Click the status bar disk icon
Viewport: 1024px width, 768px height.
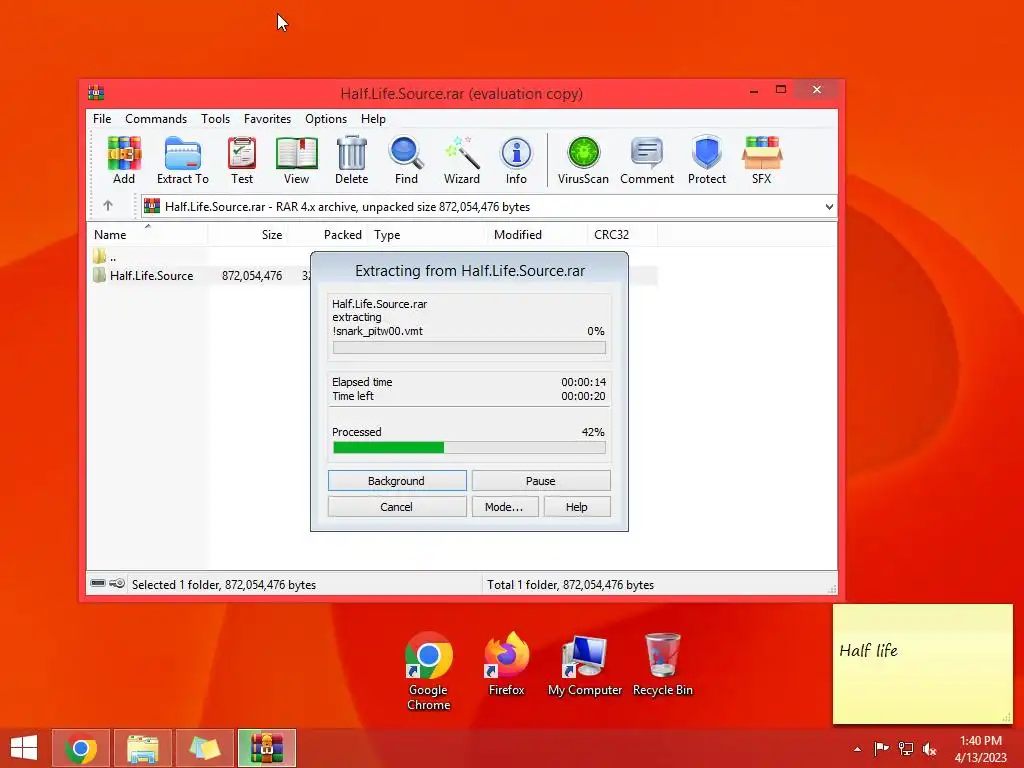pyautogui.click(x=98, y=583)
